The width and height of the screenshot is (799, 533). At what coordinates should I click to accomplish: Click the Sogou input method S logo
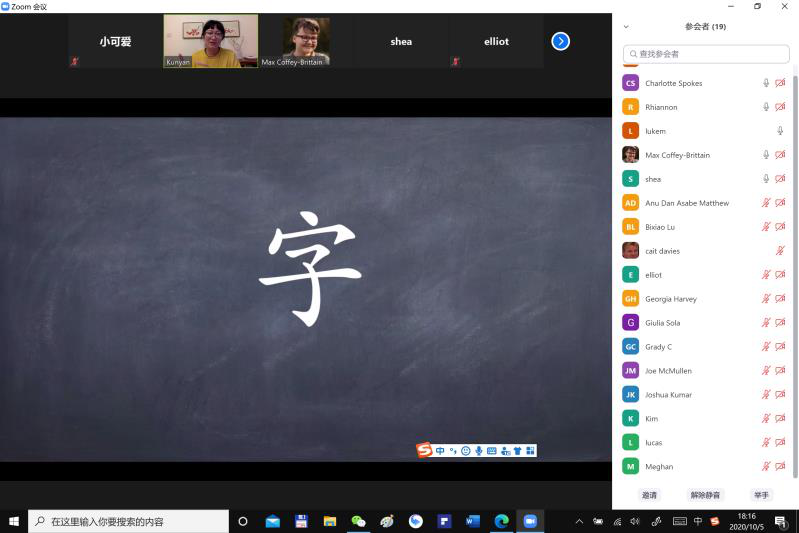coord(424,450)
